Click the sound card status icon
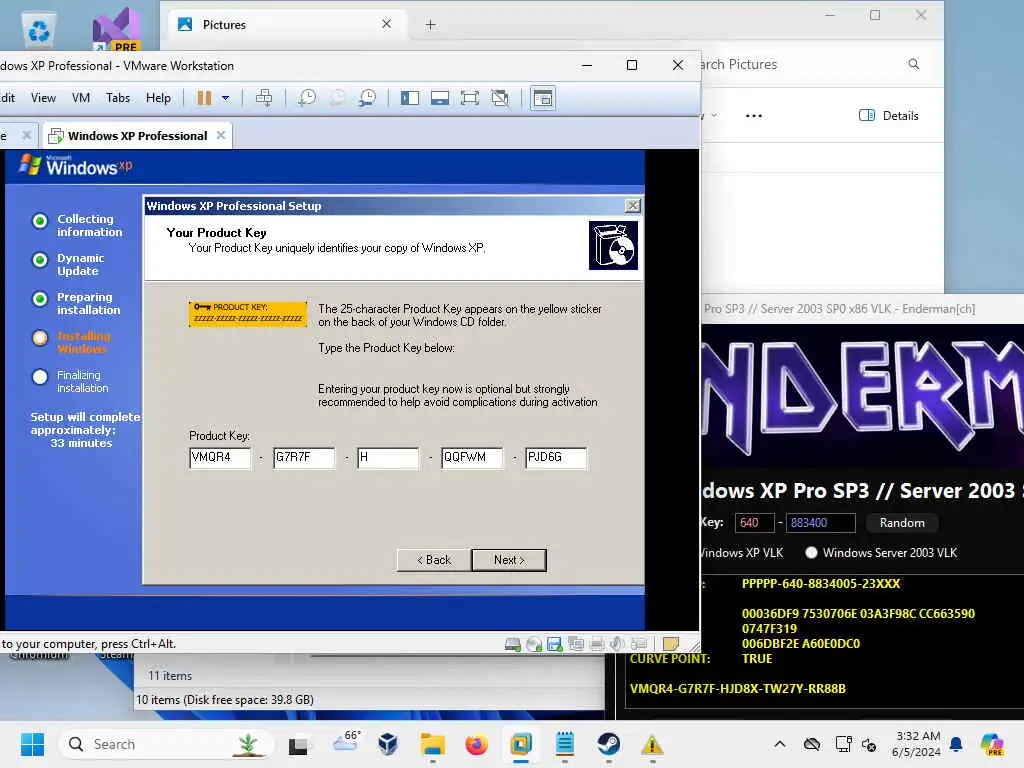 pyautogui.click(x=617, y=645)
